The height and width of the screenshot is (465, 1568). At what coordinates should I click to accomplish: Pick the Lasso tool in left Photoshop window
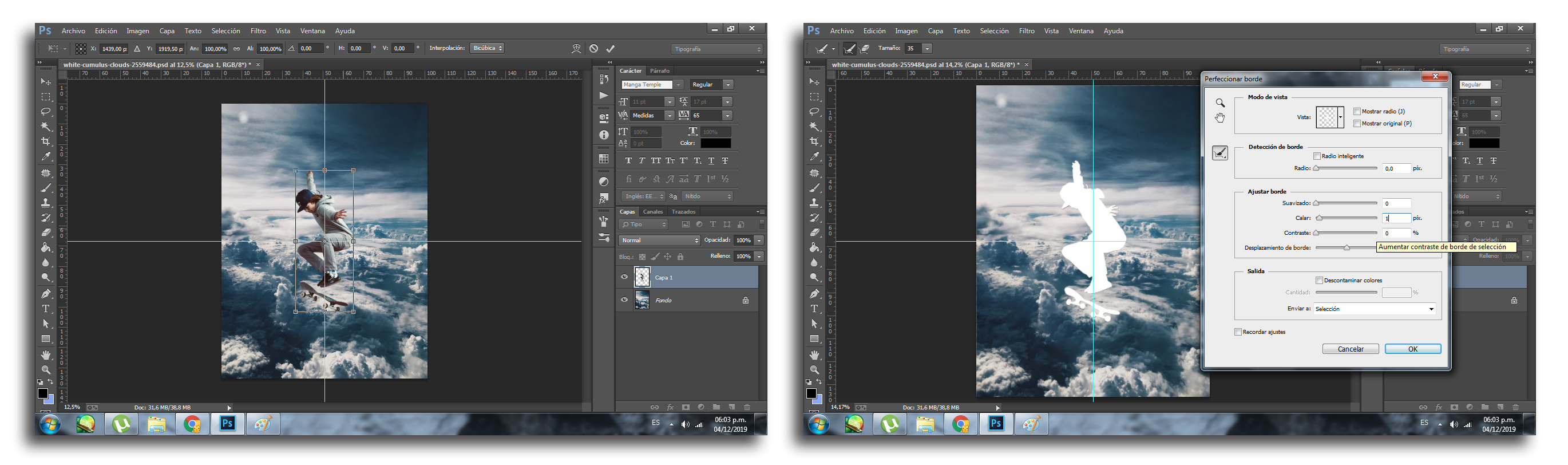click(46, 112)
